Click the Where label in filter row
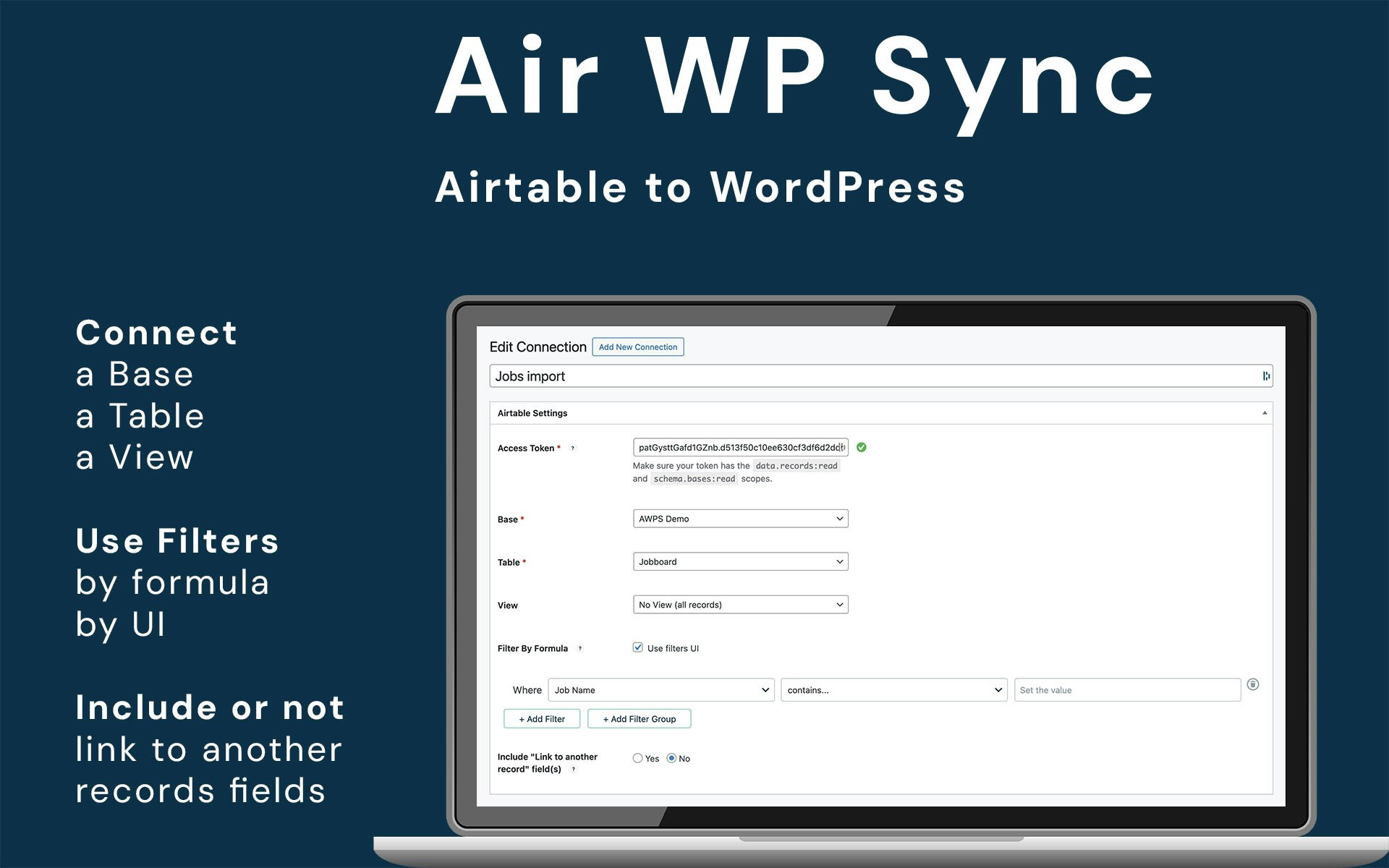Image resolution: width=1389 pixels, height=868 pixels. point(527,690)
